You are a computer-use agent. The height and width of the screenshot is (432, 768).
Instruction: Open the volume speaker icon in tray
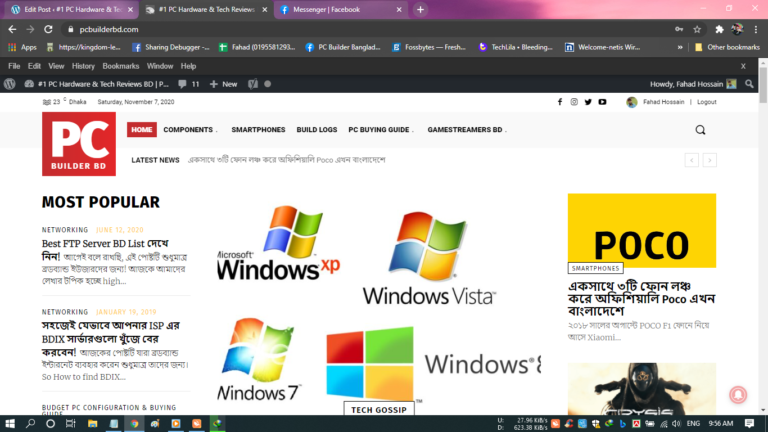[676, 424]
